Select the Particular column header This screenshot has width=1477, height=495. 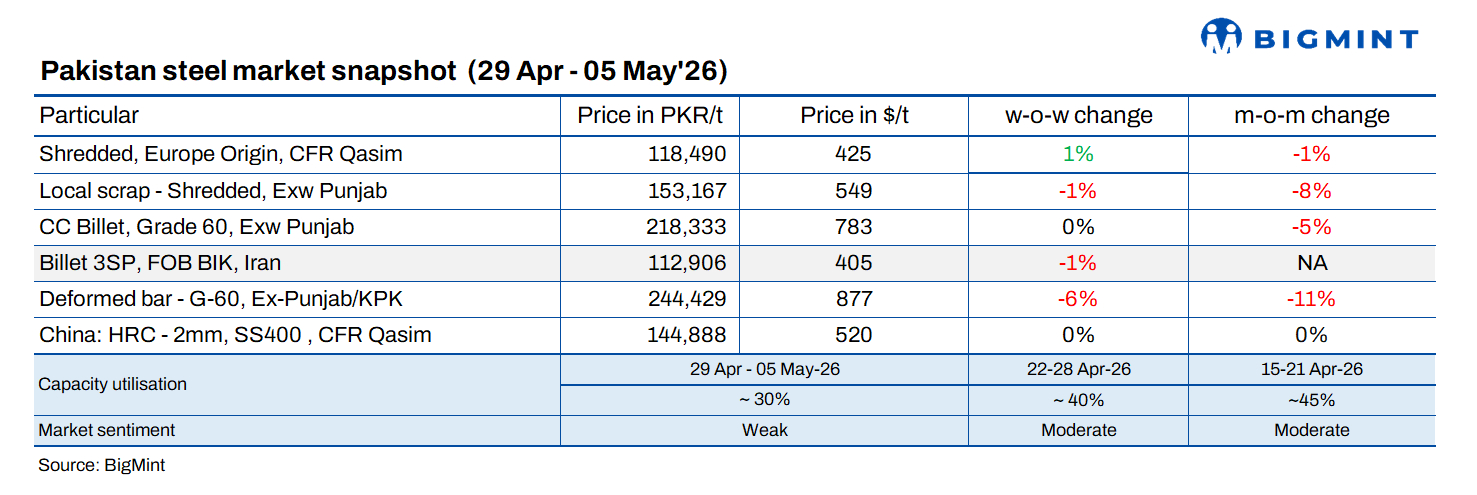(89, 115)
